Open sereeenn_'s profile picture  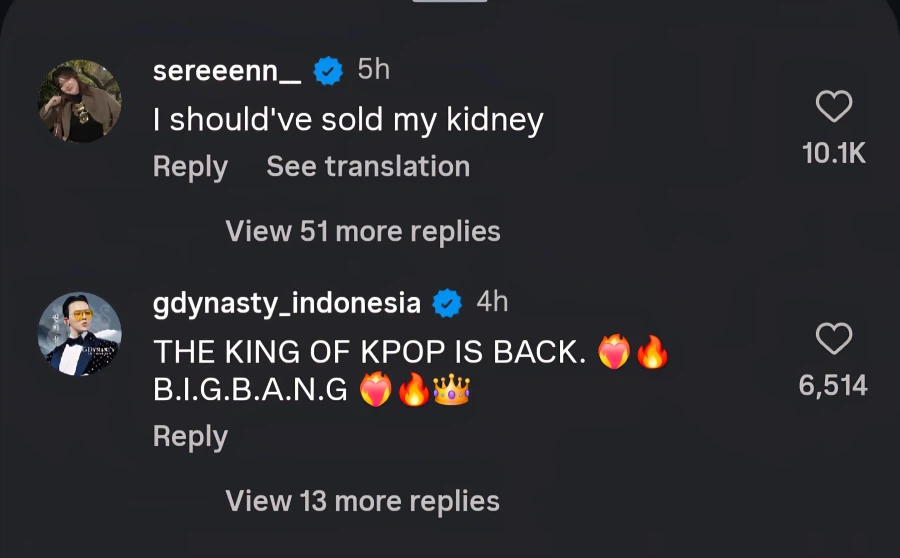click(80, 100)
